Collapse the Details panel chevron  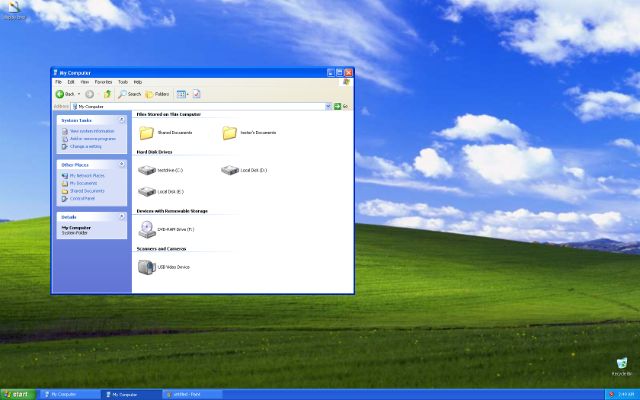click(x=122, y=217)
